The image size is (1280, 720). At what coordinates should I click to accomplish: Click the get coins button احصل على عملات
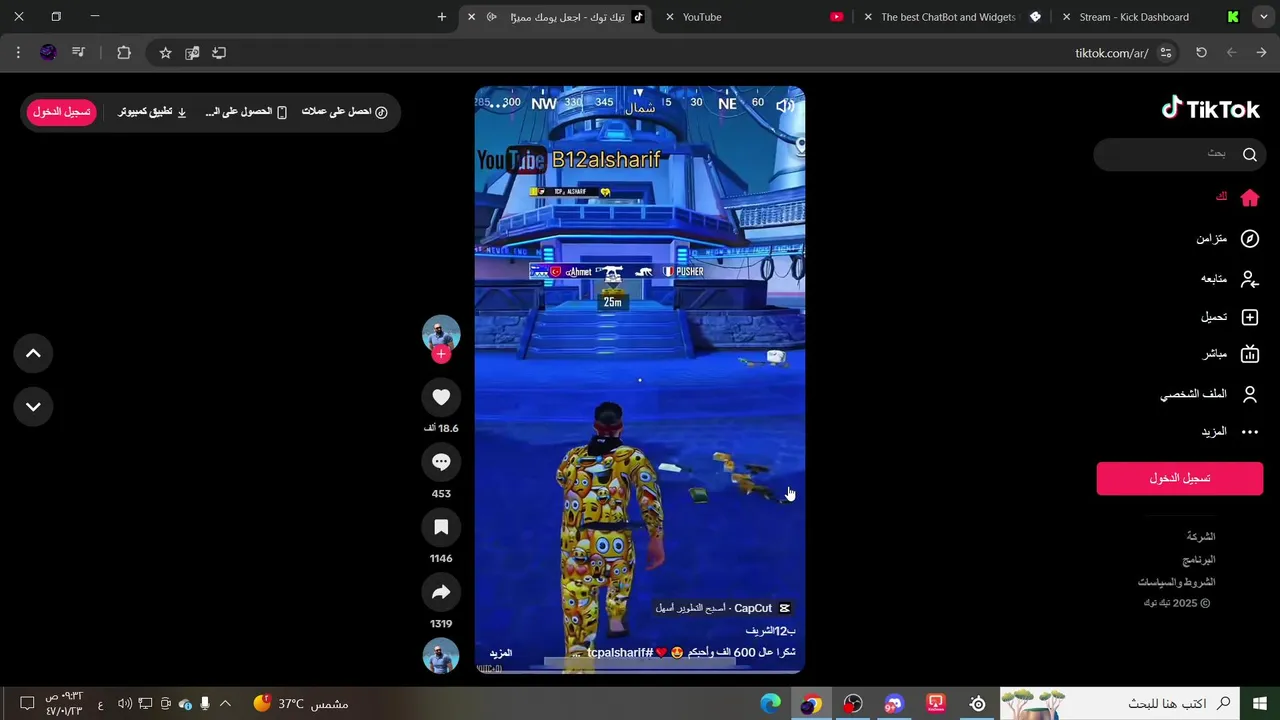point(345,112)
